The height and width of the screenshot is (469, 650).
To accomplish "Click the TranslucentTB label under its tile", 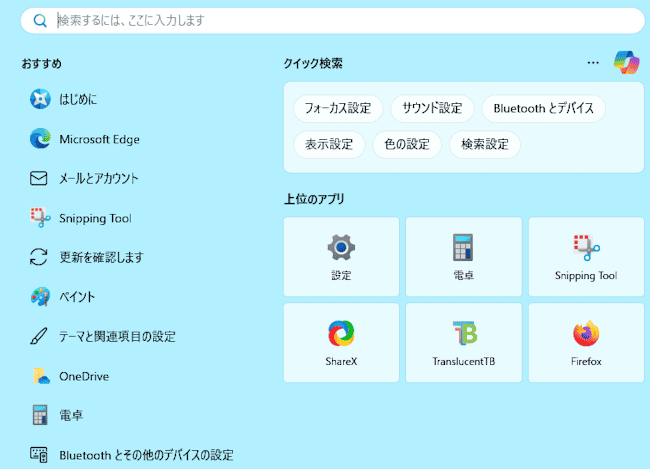I will [463, 362].
